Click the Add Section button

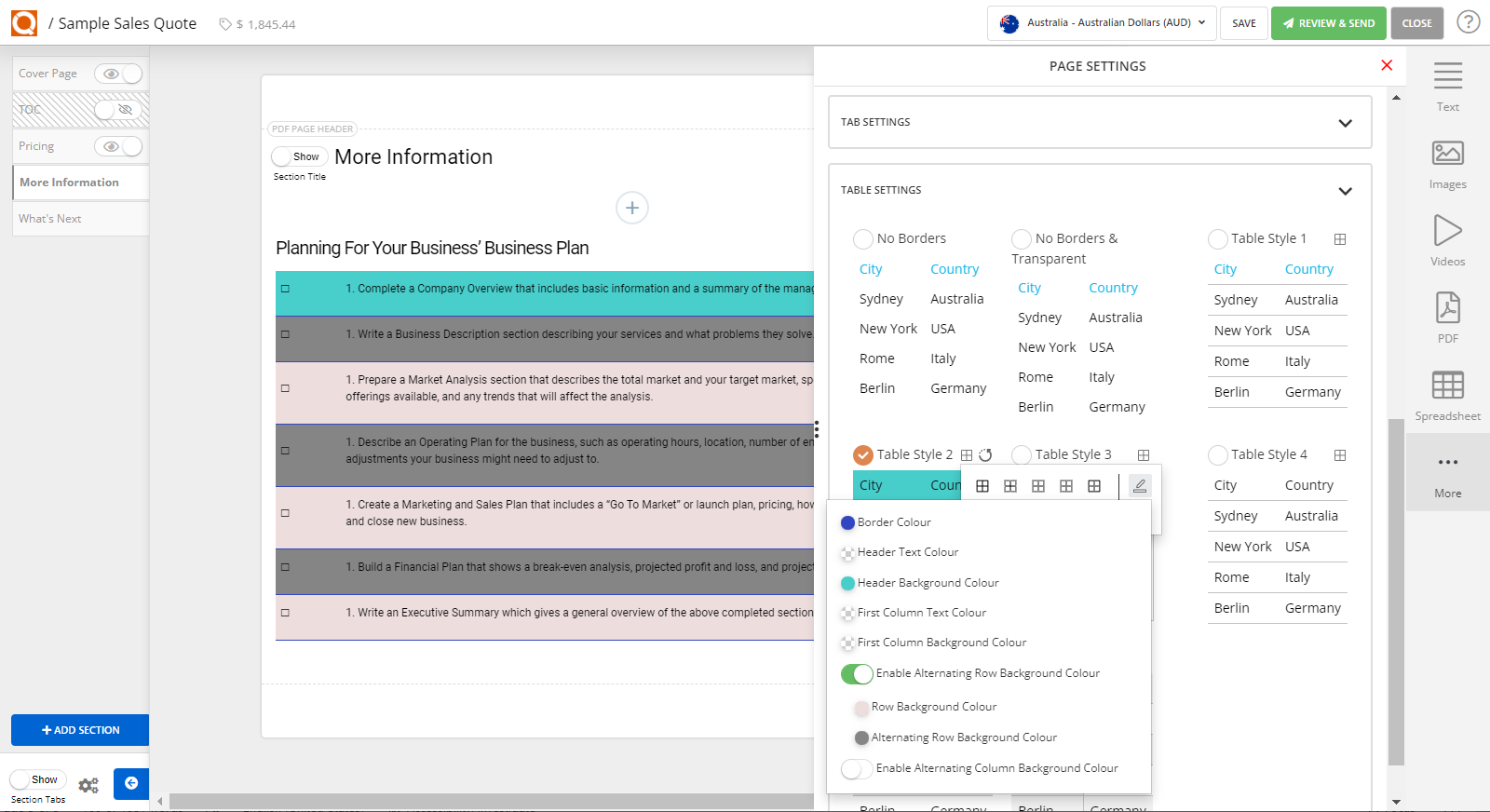click(x=80, y=730)
